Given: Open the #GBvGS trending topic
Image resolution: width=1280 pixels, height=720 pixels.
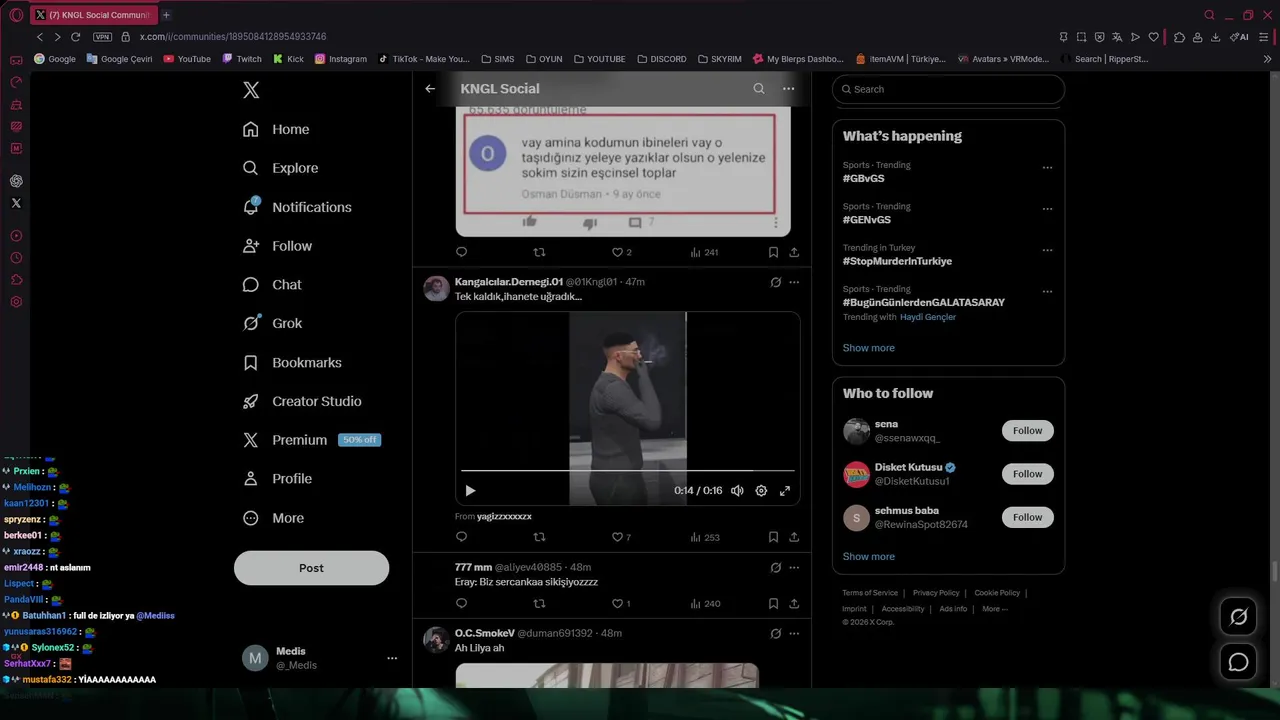Looking at the screenshot, I should [863, 178].
